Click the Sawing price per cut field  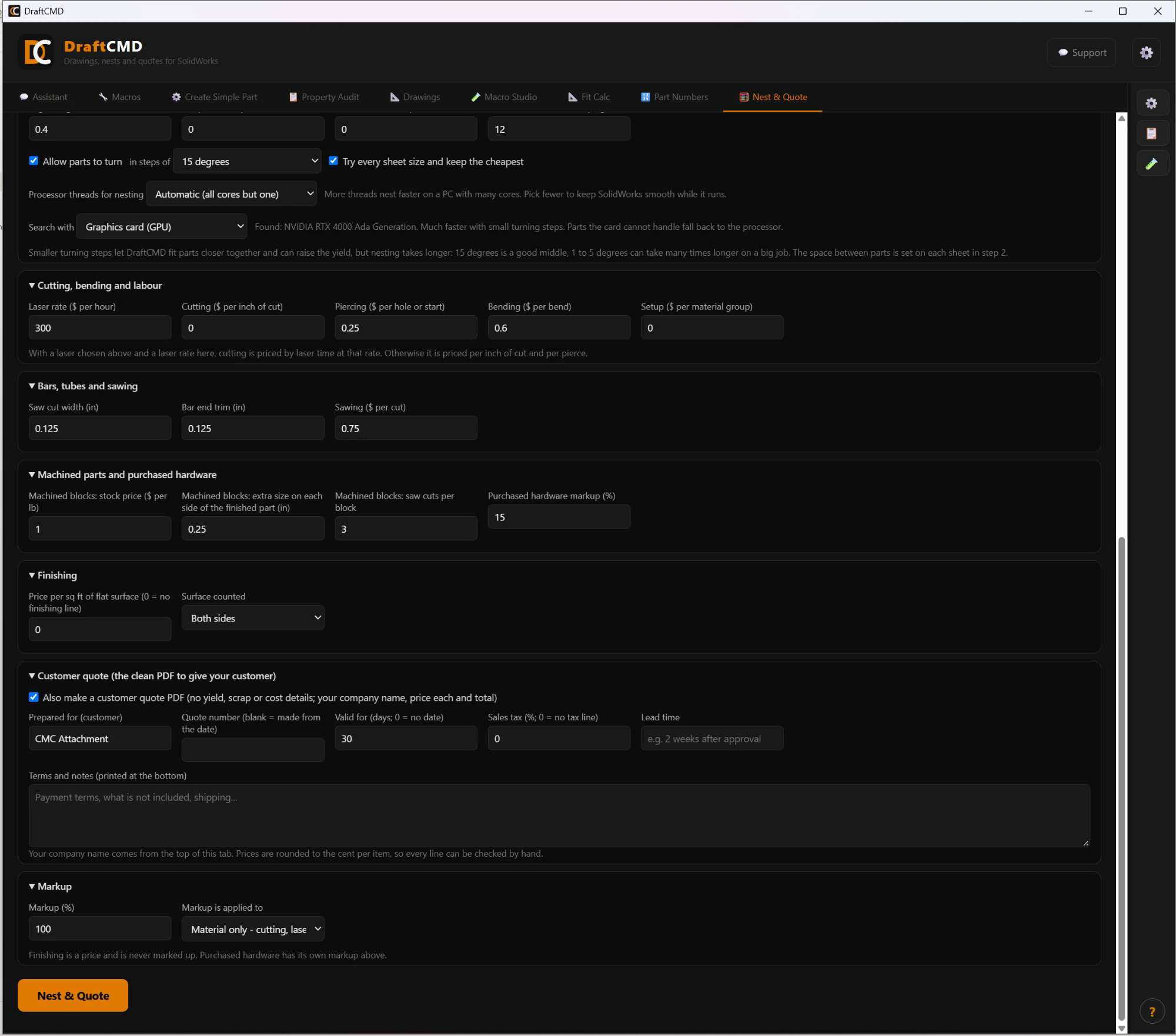tap(406, 428)
